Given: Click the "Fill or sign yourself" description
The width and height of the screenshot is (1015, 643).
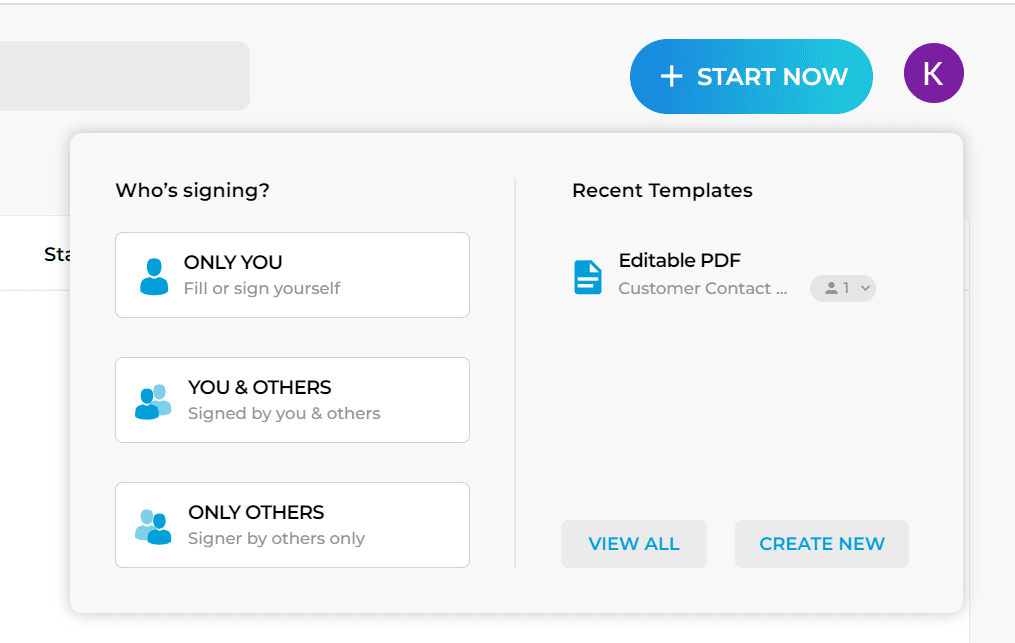Looking at the screenshot, I should pyautogui.click(x=262, y=289).
